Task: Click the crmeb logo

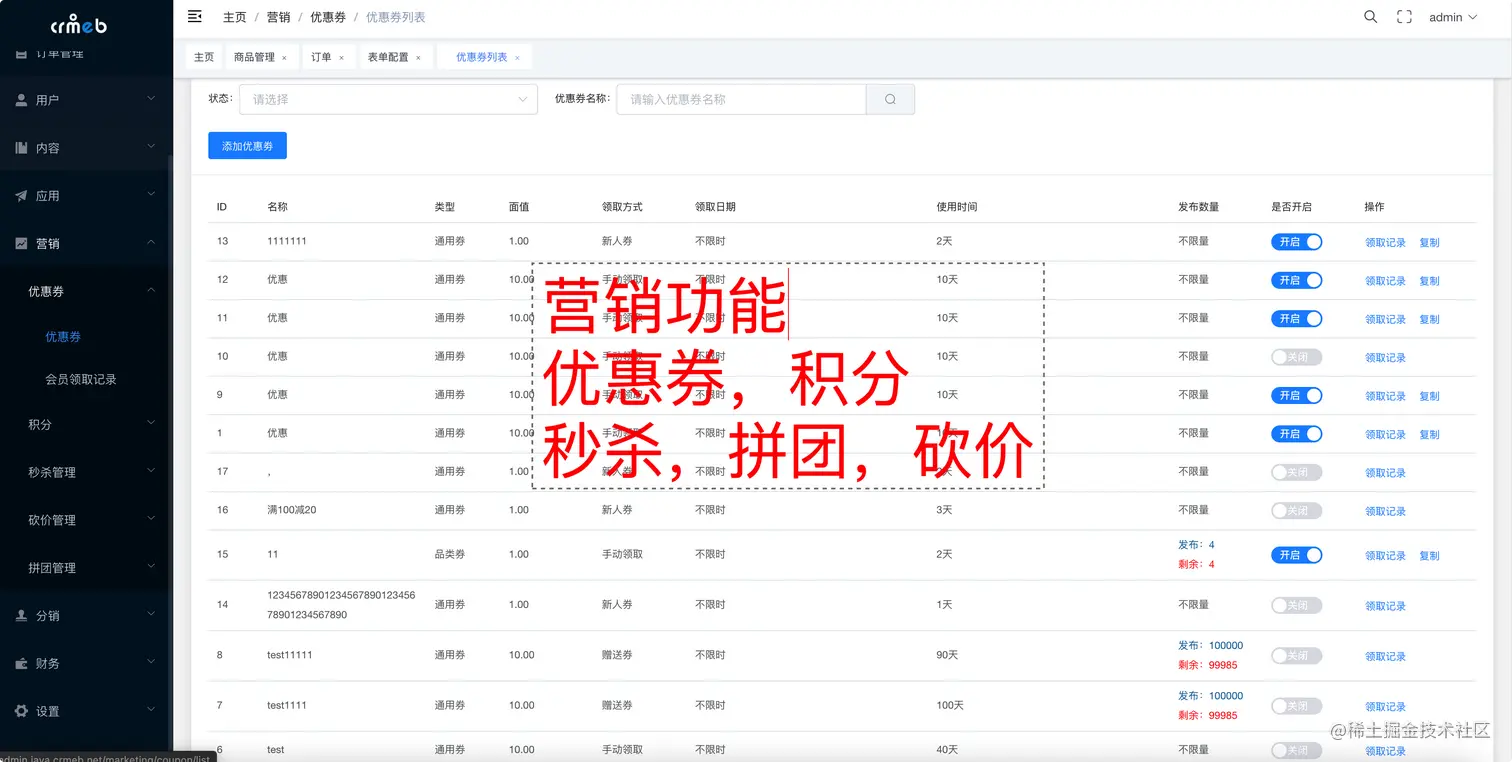Action: pyautogui.click(x=77, y=24)
